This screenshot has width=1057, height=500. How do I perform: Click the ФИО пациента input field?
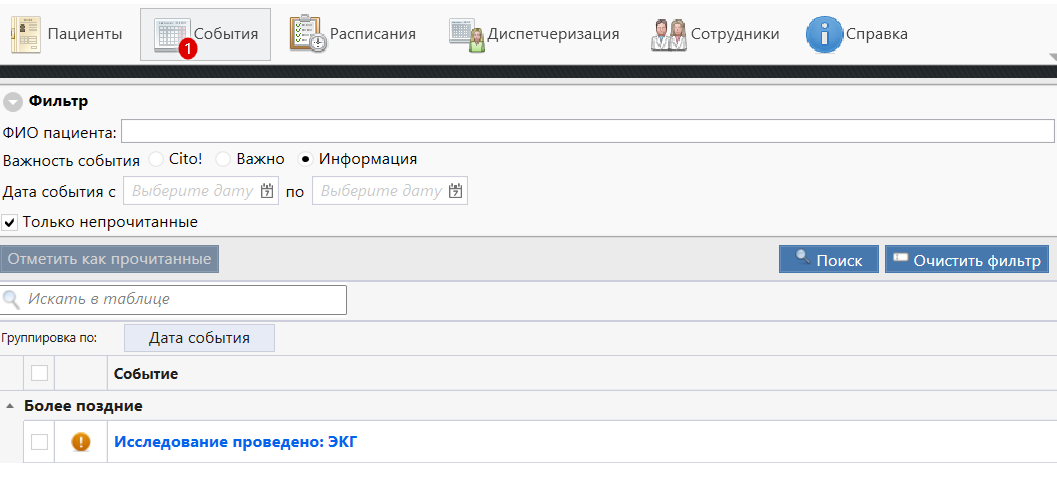click(x=587, y=132)
